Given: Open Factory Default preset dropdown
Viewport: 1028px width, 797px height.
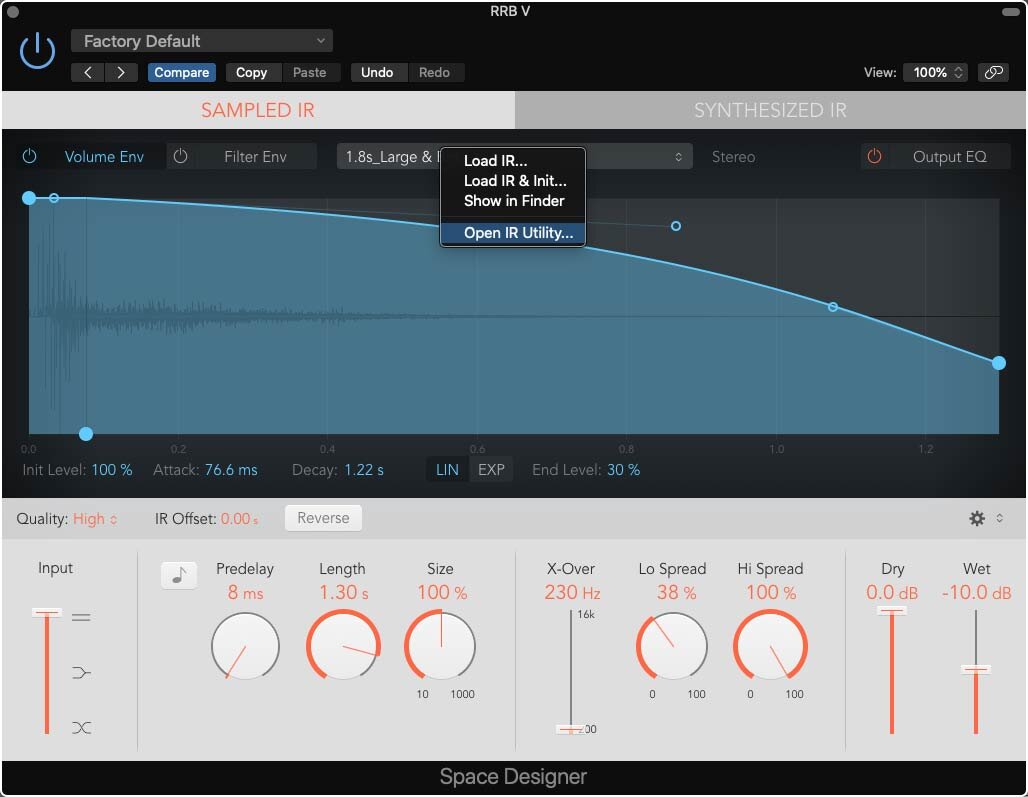Looking at the screenshot, I should 202,41.
